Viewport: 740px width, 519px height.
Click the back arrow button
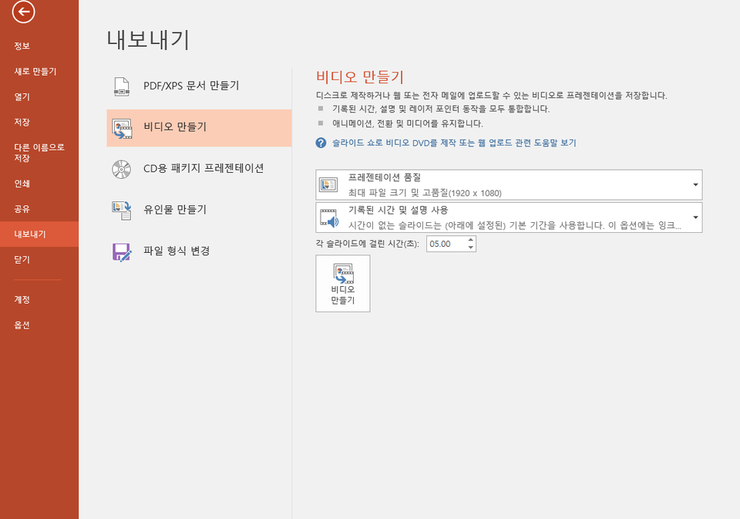24,11
